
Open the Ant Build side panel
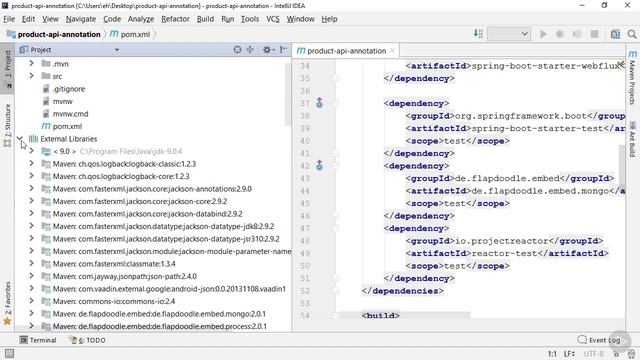632,139
